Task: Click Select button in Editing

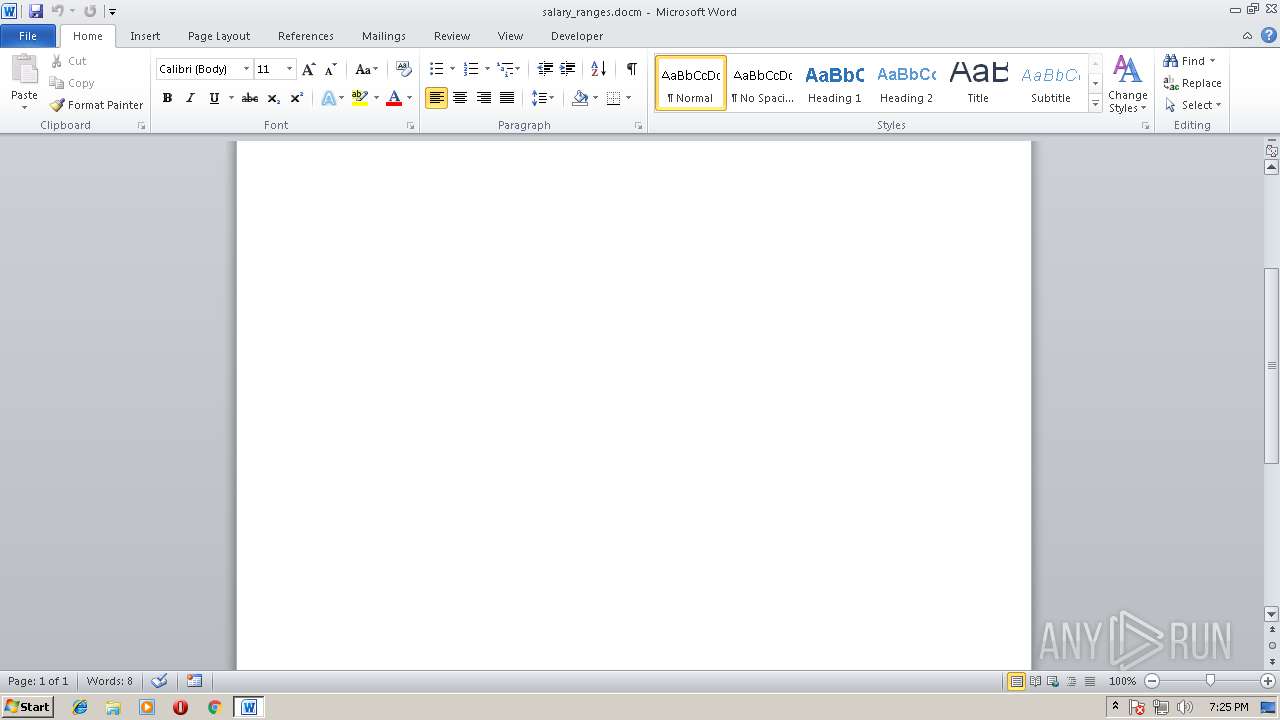Action: pyautogui.click(x=1193, y=105)
